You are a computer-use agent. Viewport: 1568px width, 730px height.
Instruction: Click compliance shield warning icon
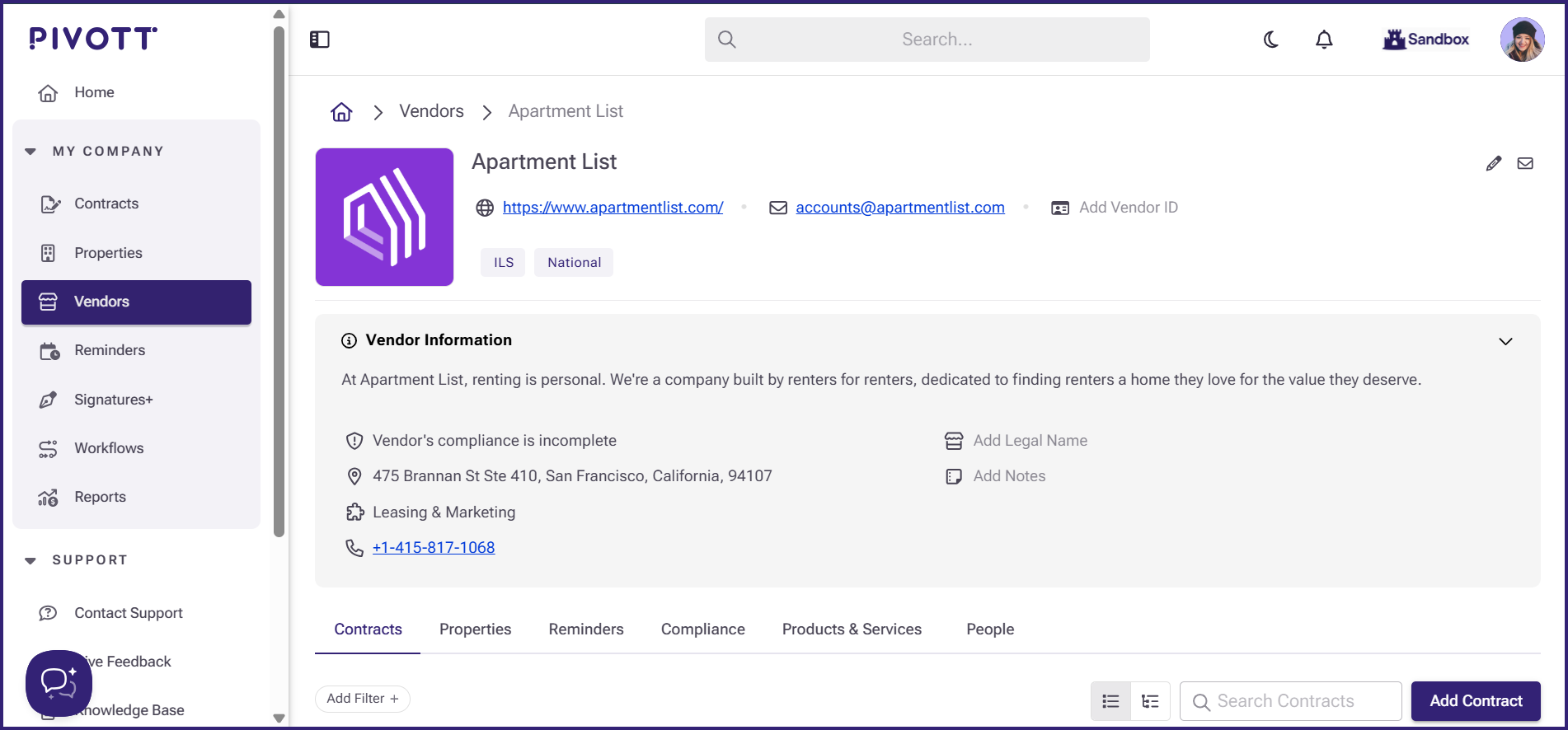click(354, 441)
